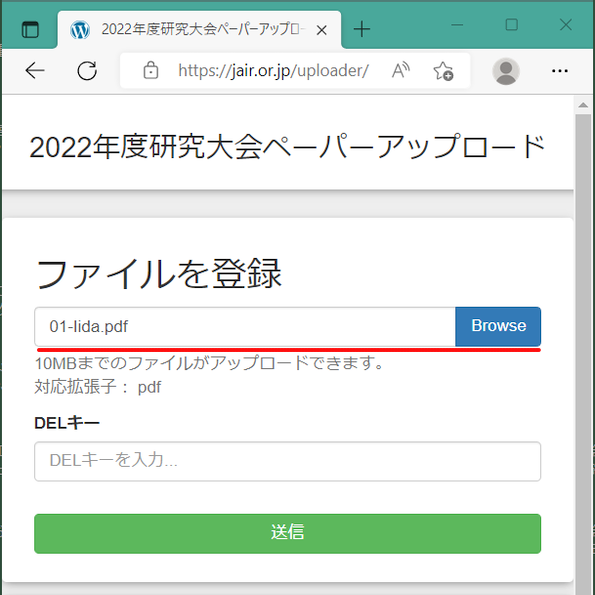Activate Read Aloud icon in address bar
This screenshot has width=595, height=595.
click(x=401, y=71)
